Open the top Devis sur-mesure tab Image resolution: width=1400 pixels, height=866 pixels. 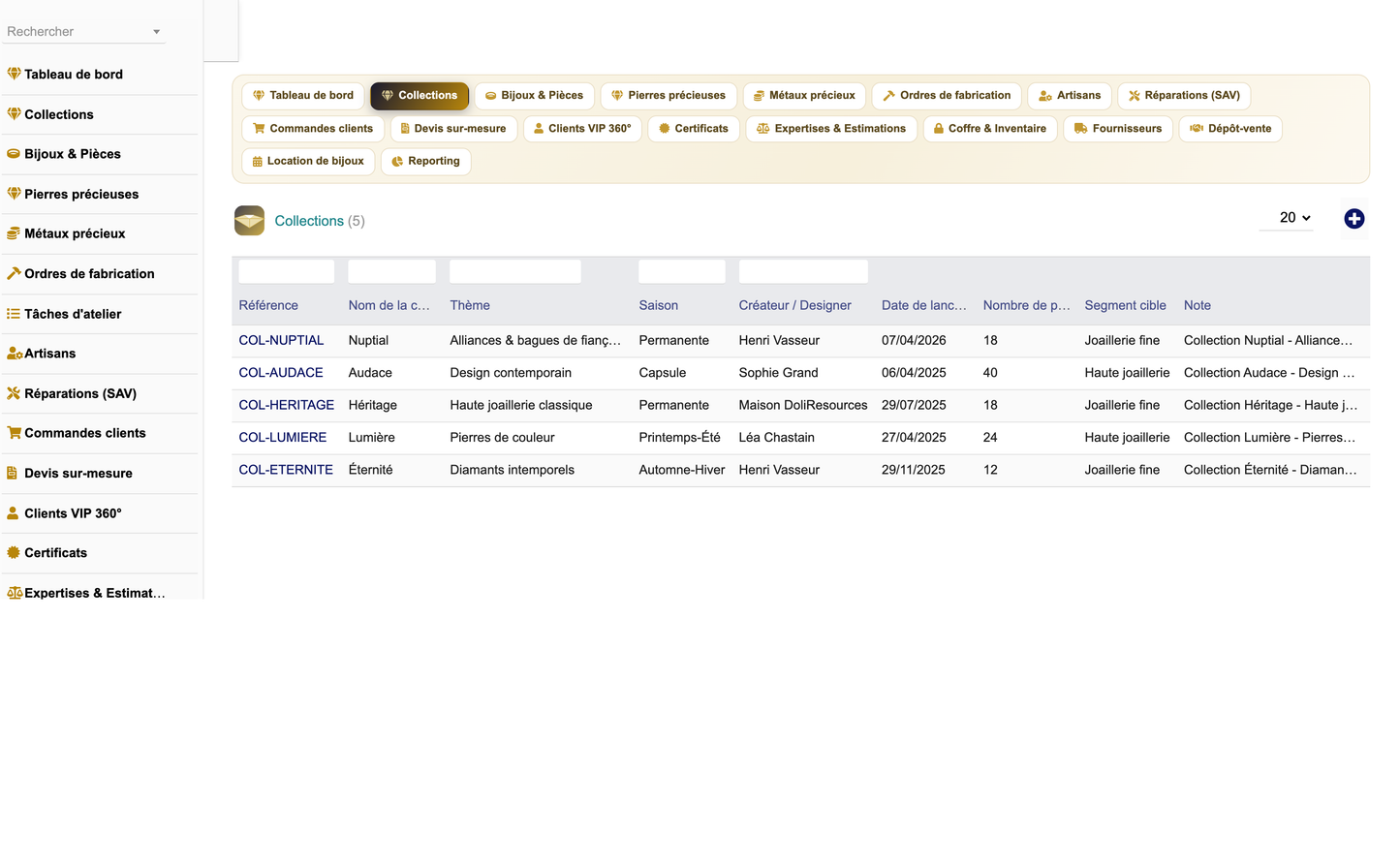click(453, 129)
